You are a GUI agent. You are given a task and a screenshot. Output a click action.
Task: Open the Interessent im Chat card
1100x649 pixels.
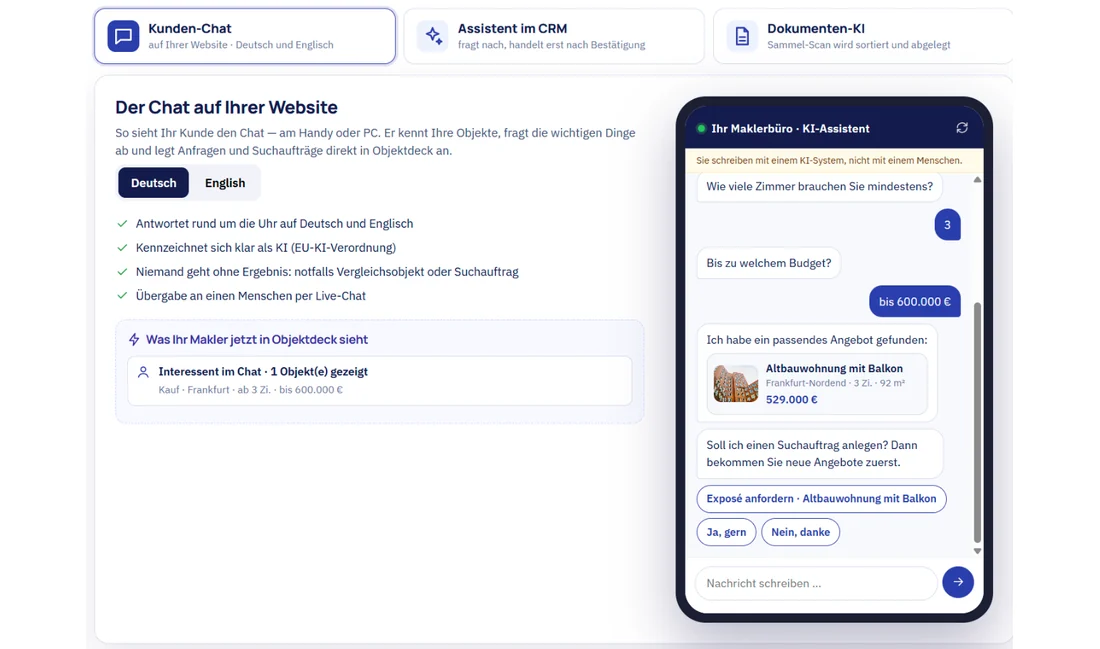pos(380,380)
